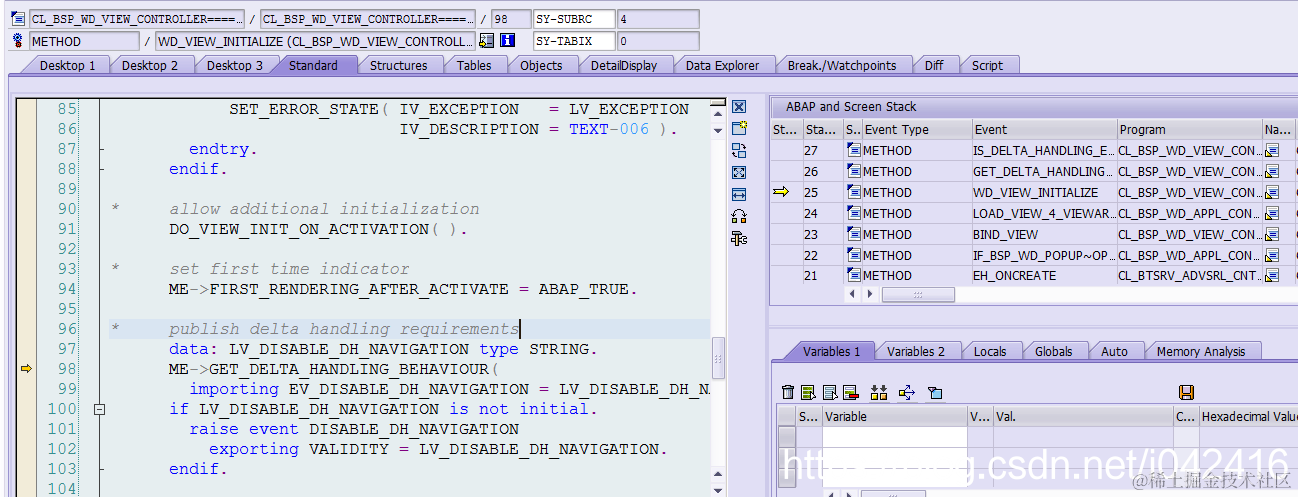1298x497 pixels.
Task: Click the folder-arrow icon in Variables toolbar
Action: (935, 392)
